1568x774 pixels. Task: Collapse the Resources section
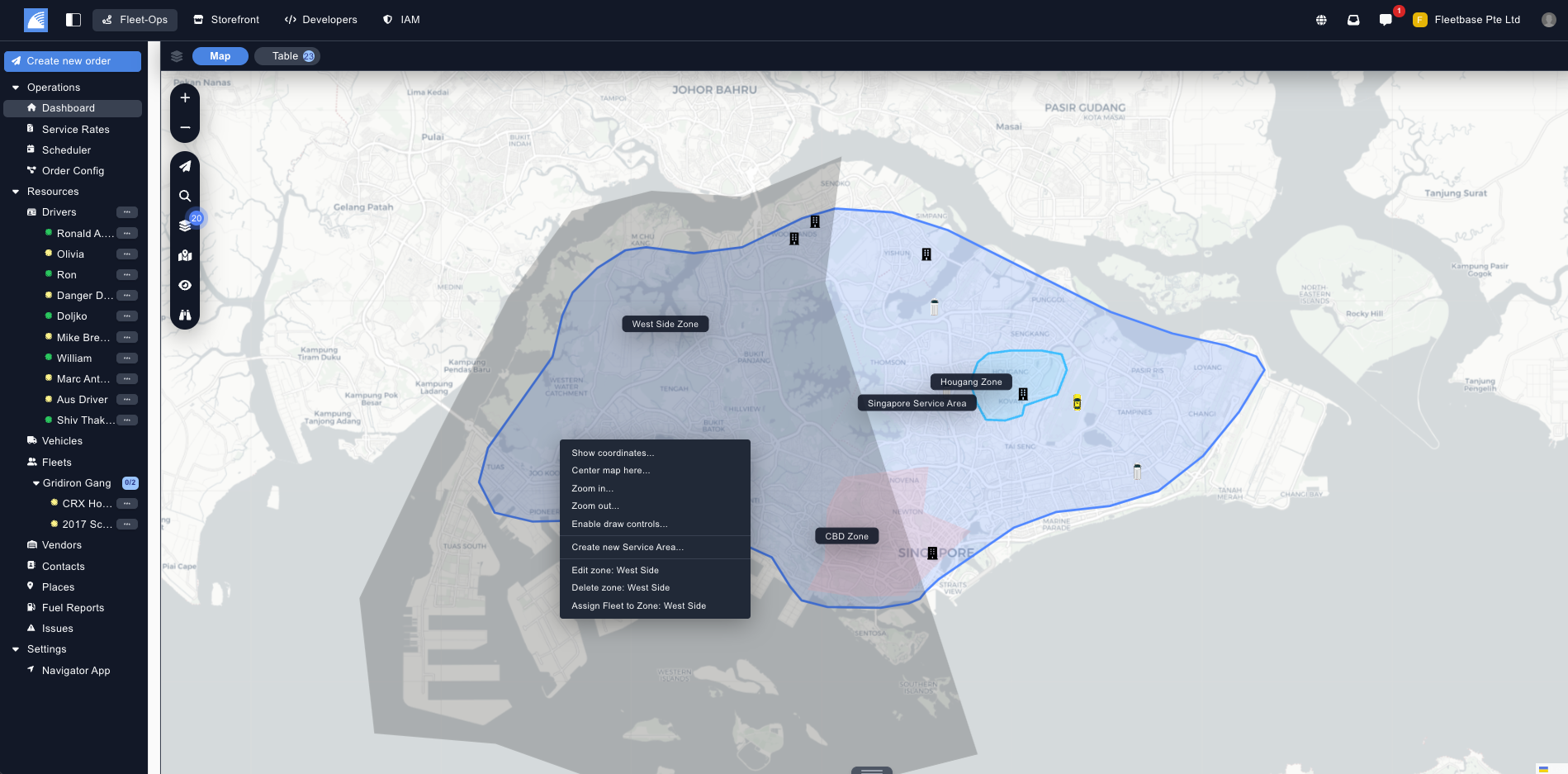16,192
